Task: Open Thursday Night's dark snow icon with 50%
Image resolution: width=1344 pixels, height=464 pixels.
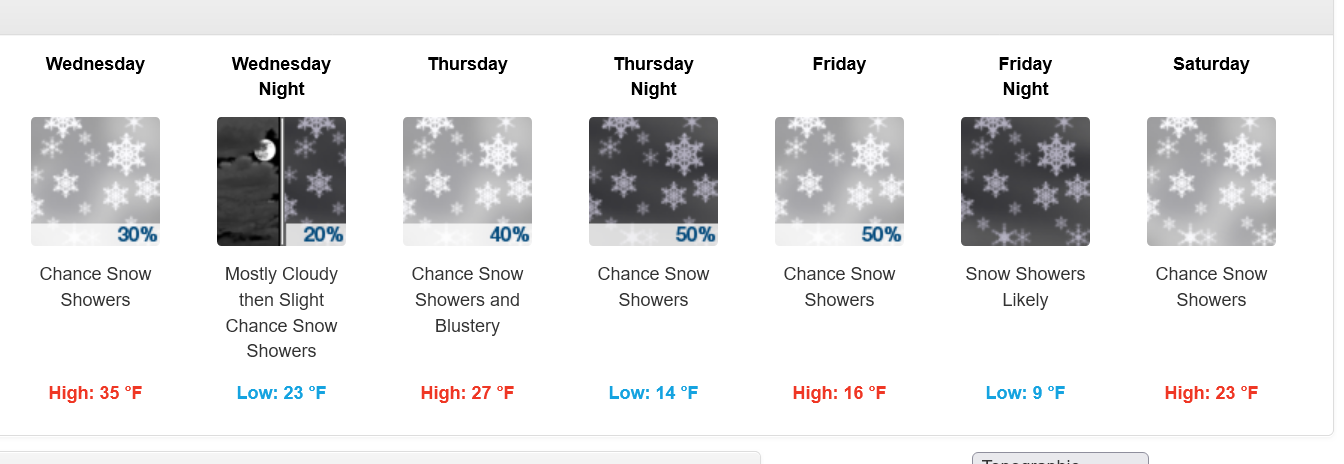Action: point(653,181)
